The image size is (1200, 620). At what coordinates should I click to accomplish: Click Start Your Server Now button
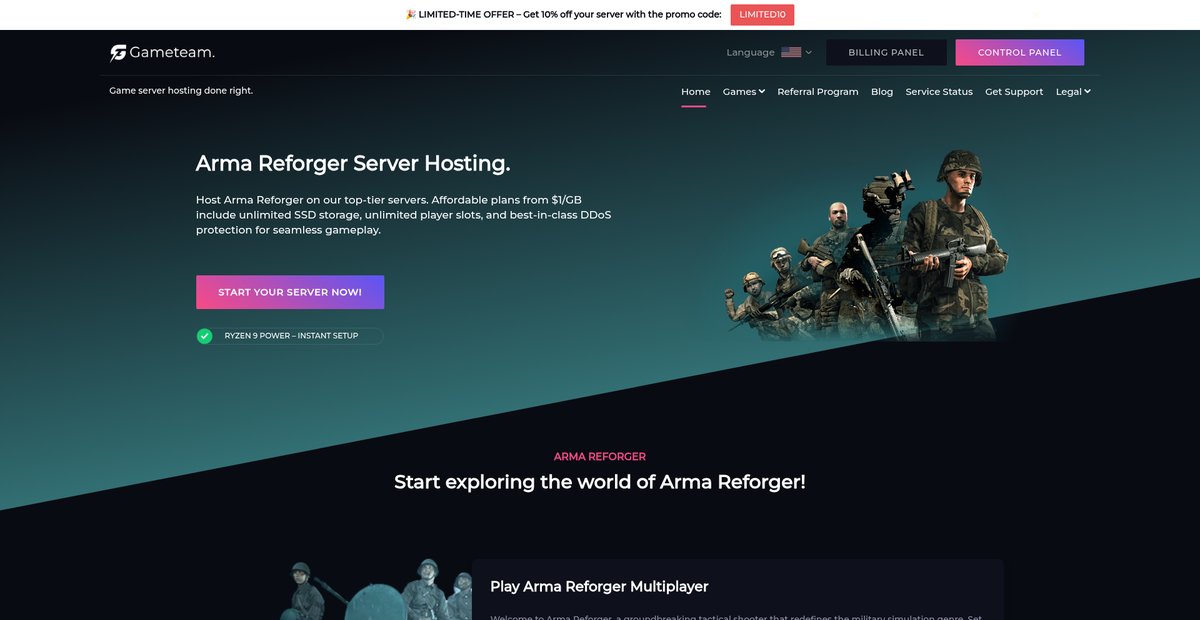[290, 292]
